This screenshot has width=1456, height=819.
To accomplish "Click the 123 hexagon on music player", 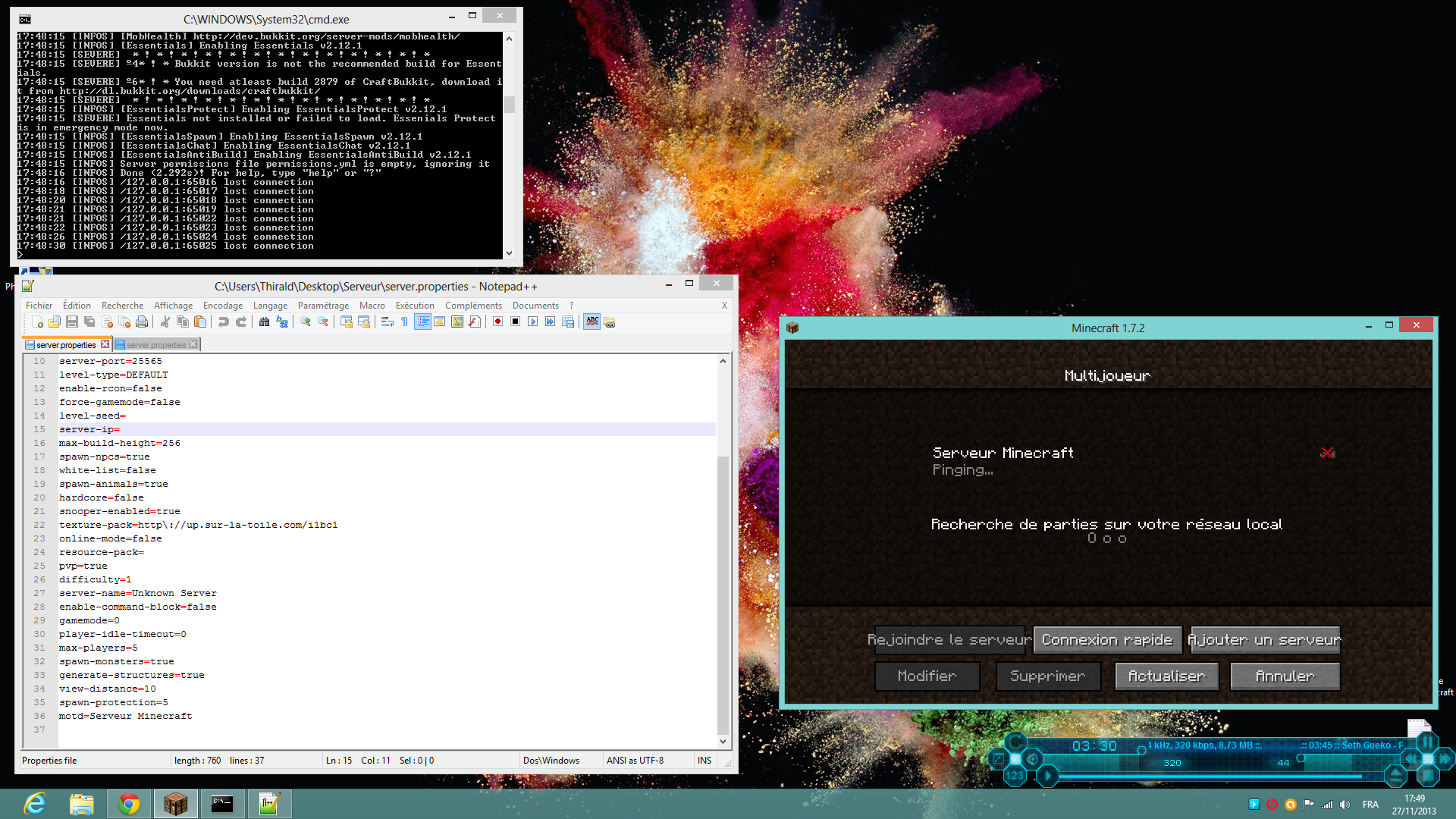I will pos(1015,775).
